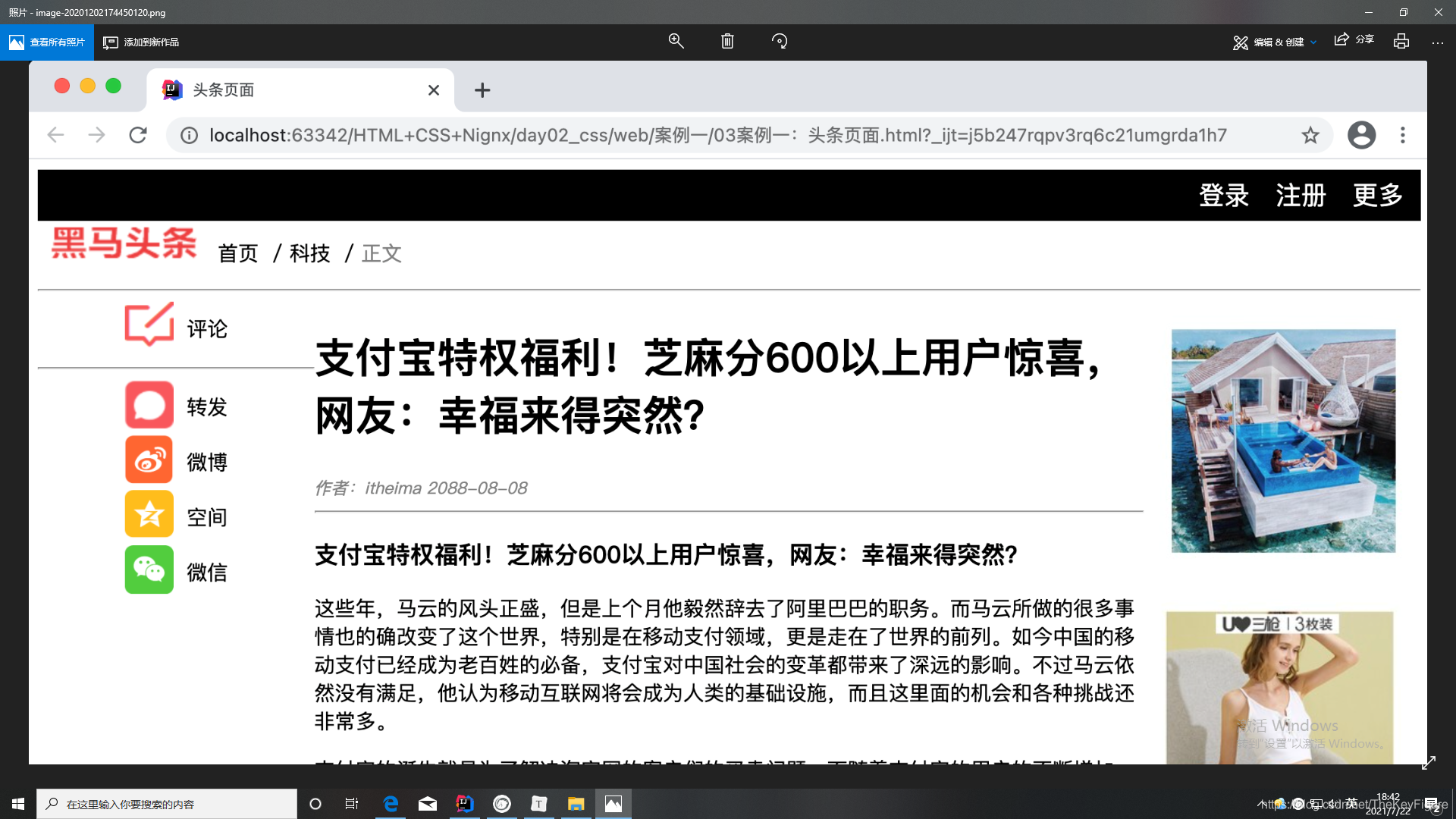Open the notification center icon
This screenshot has height=819, width=1456.
[1432, 804]
